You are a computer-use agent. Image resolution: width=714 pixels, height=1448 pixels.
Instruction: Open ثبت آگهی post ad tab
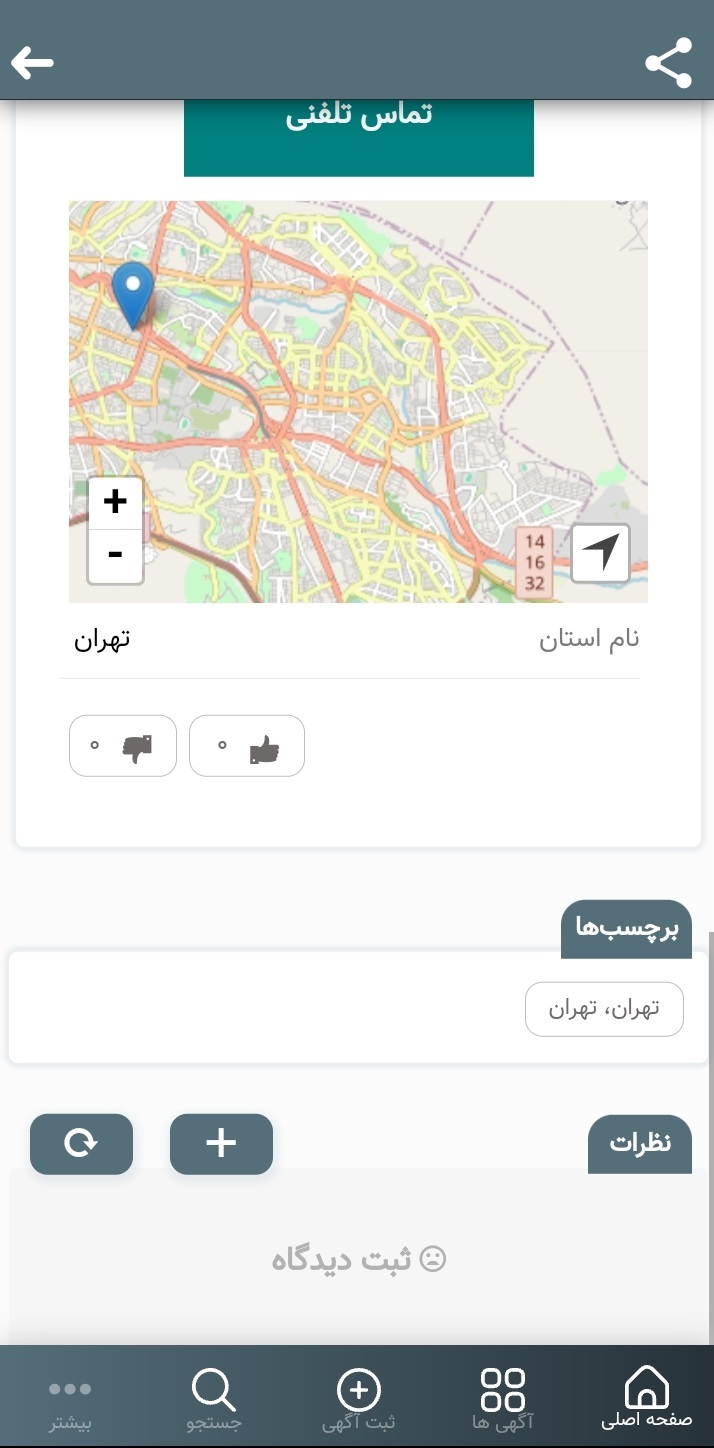359,1397
